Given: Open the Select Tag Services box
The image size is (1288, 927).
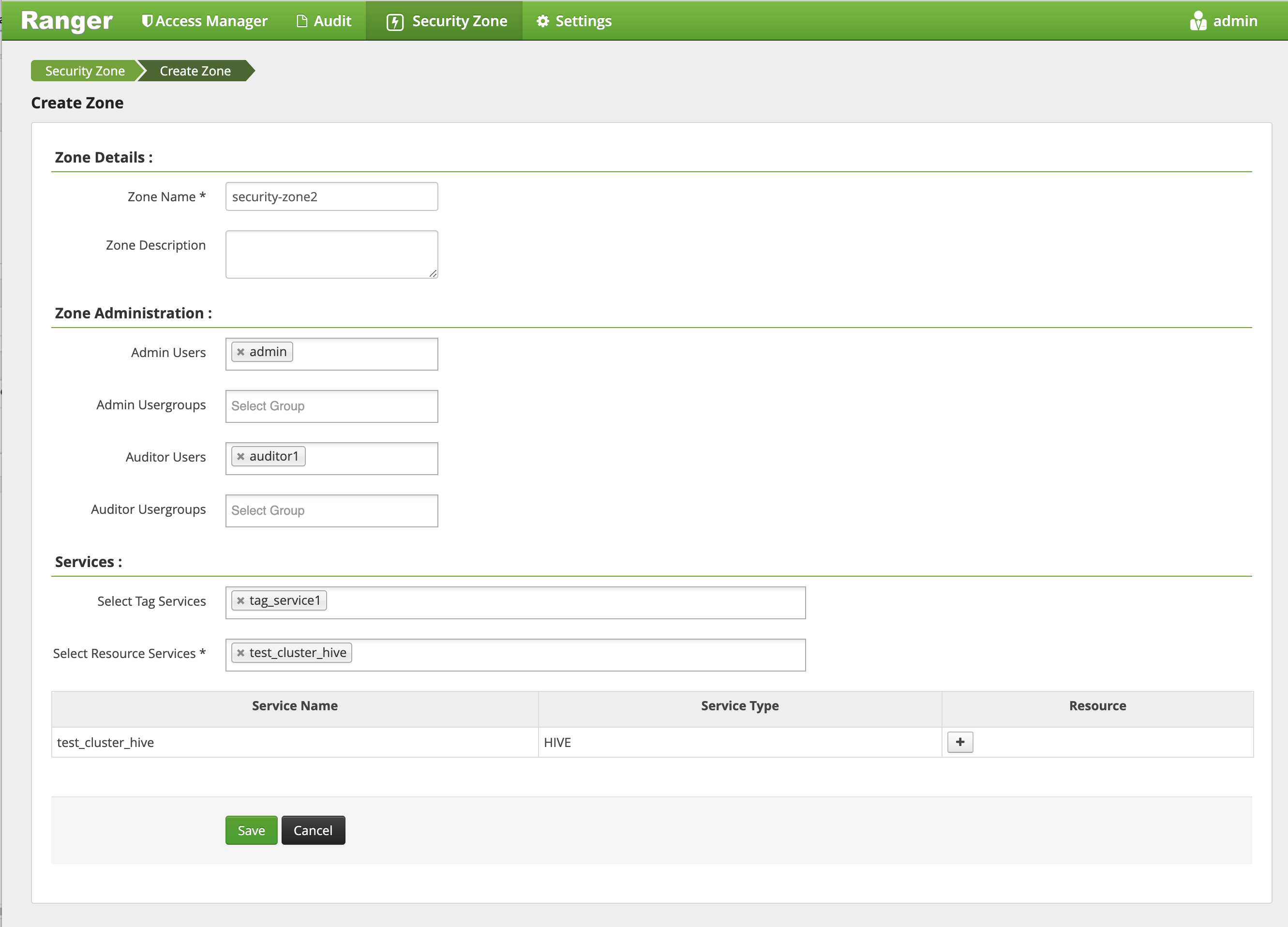Looking at the screenshot, I should [516, 603].
